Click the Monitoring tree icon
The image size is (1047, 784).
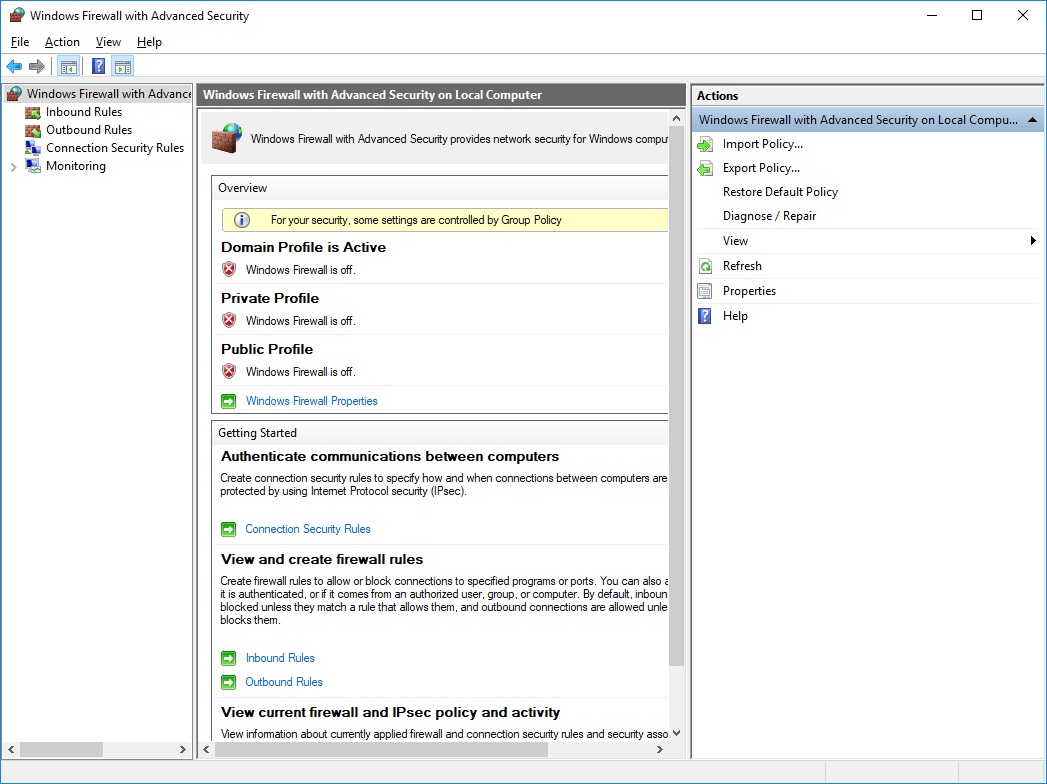(33, 166)
